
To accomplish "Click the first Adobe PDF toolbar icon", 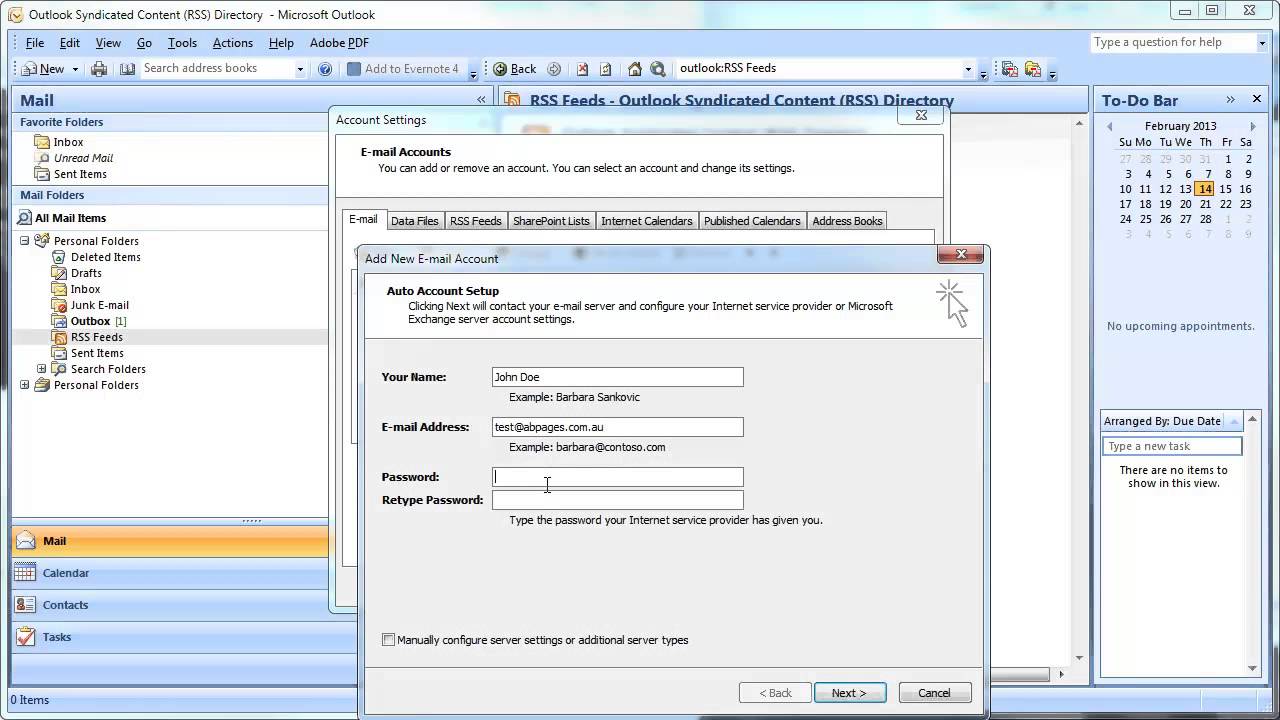I will point(1010,69).
